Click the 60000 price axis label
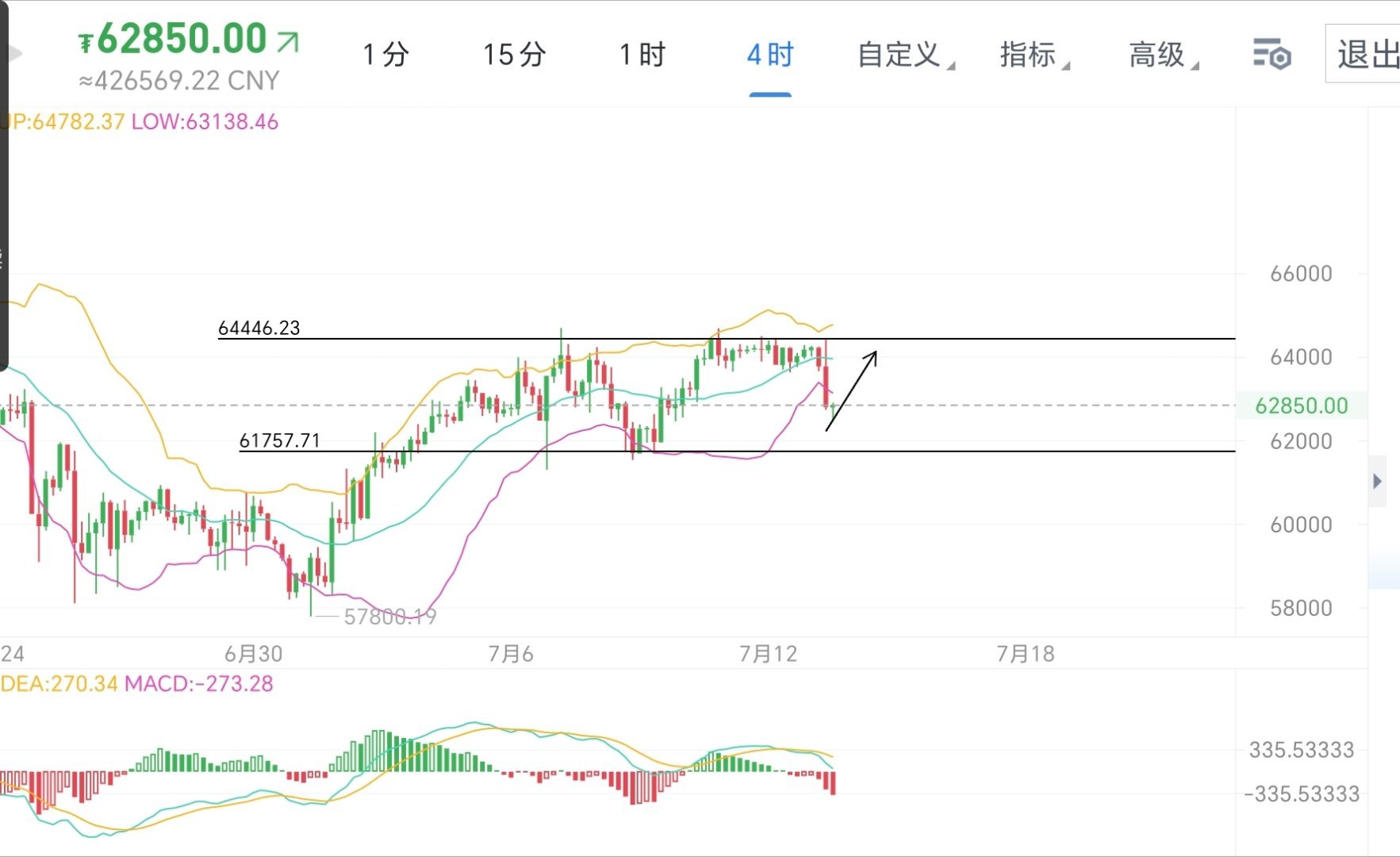Viewport: 1400px width, 857px height. click(x=1301, y=525)
